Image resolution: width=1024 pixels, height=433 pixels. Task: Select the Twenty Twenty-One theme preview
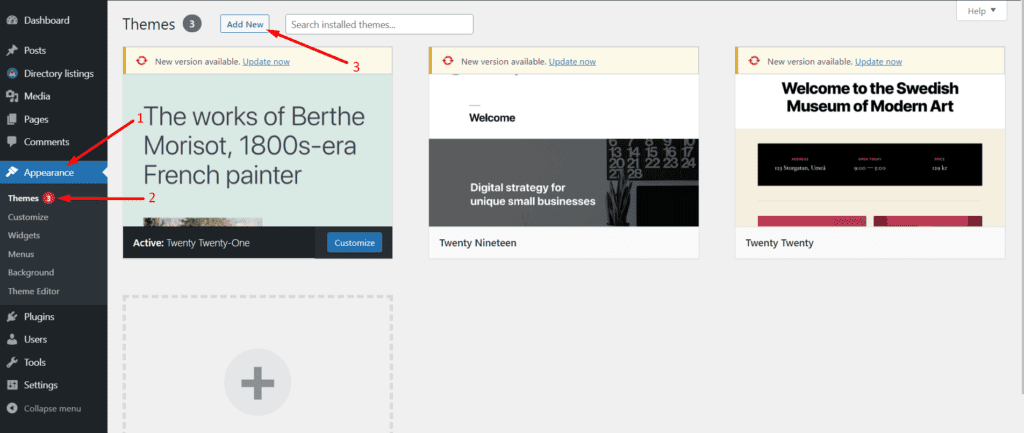(x=258, y=150)
